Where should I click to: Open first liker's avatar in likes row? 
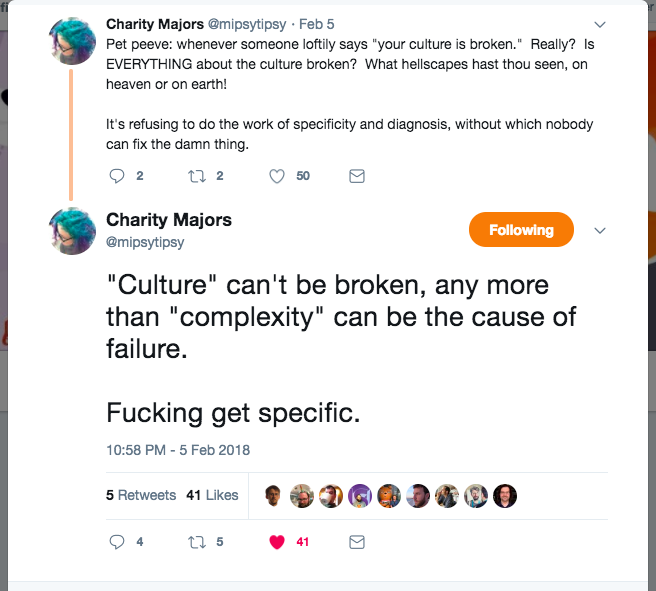[x=273, y=496]
